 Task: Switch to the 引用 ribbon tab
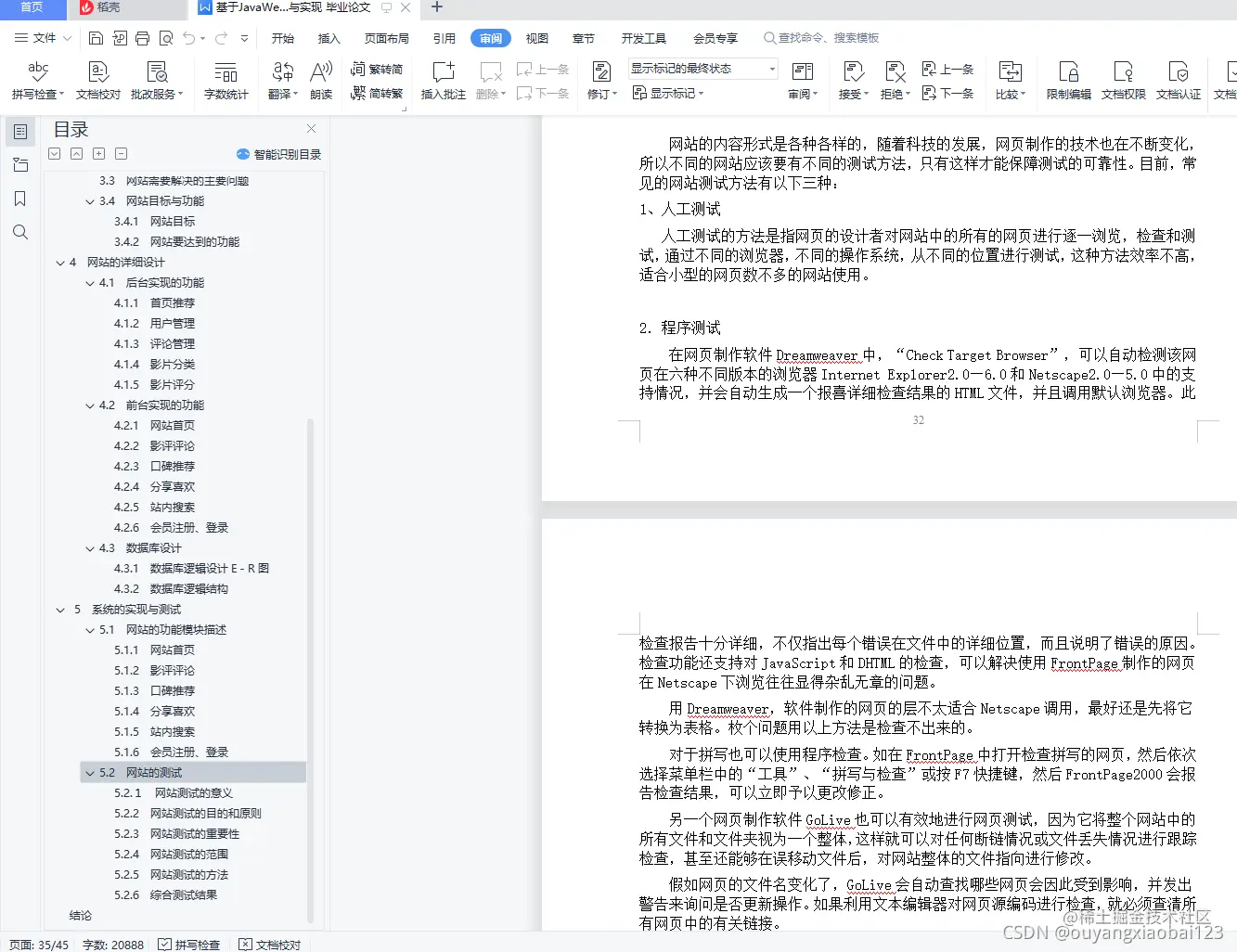445,38
